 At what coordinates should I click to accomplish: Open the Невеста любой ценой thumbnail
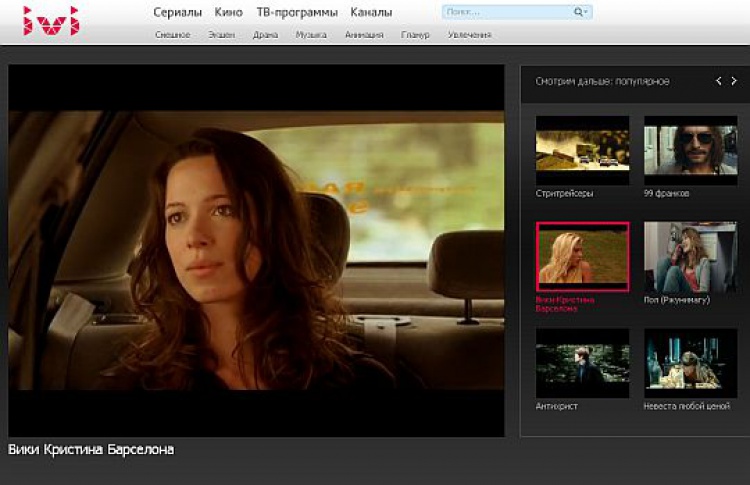[691, 363]
